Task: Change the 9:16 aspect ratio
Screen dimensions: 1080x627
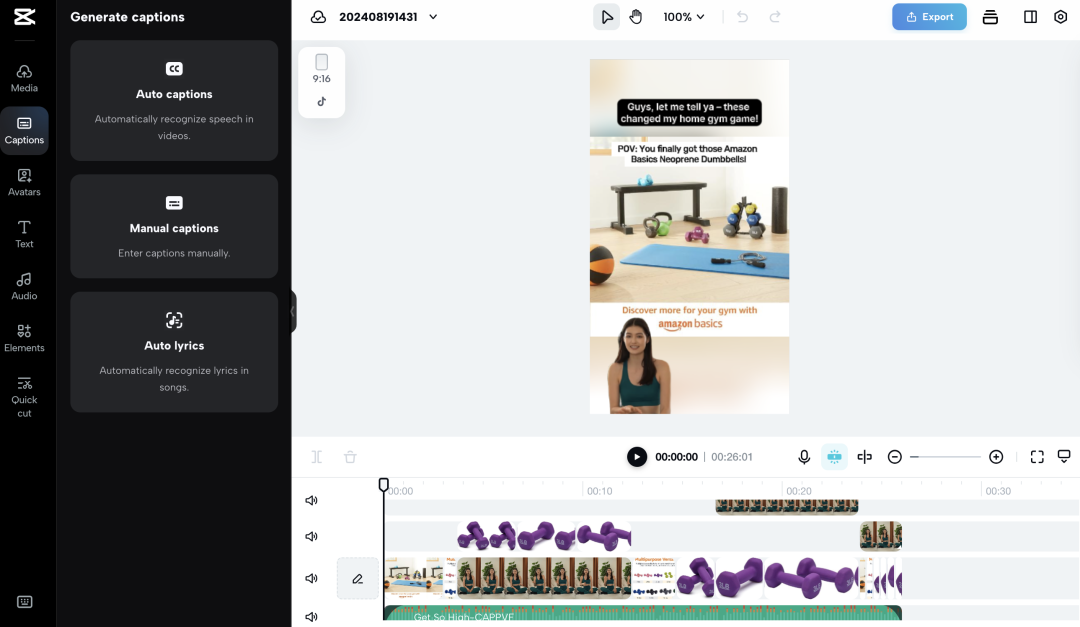Action: coord(322,68)
